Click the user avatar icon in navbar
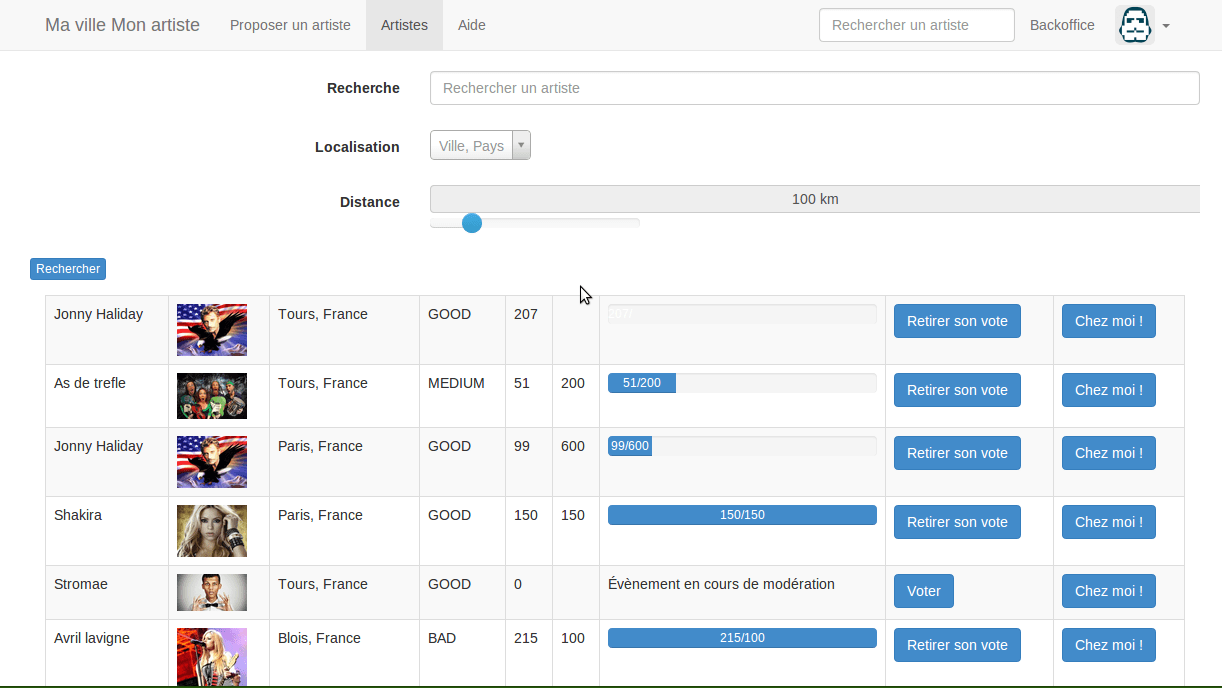1222x688 pixels. [1134, 25]
